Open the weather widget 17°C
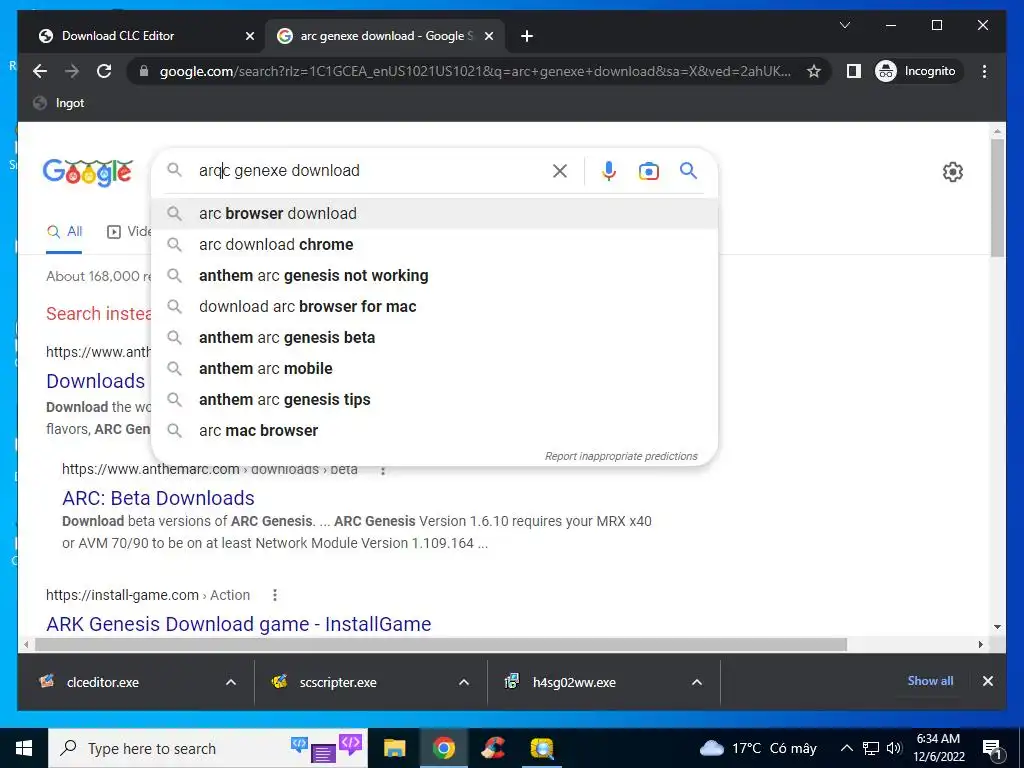 click(758, 748)
